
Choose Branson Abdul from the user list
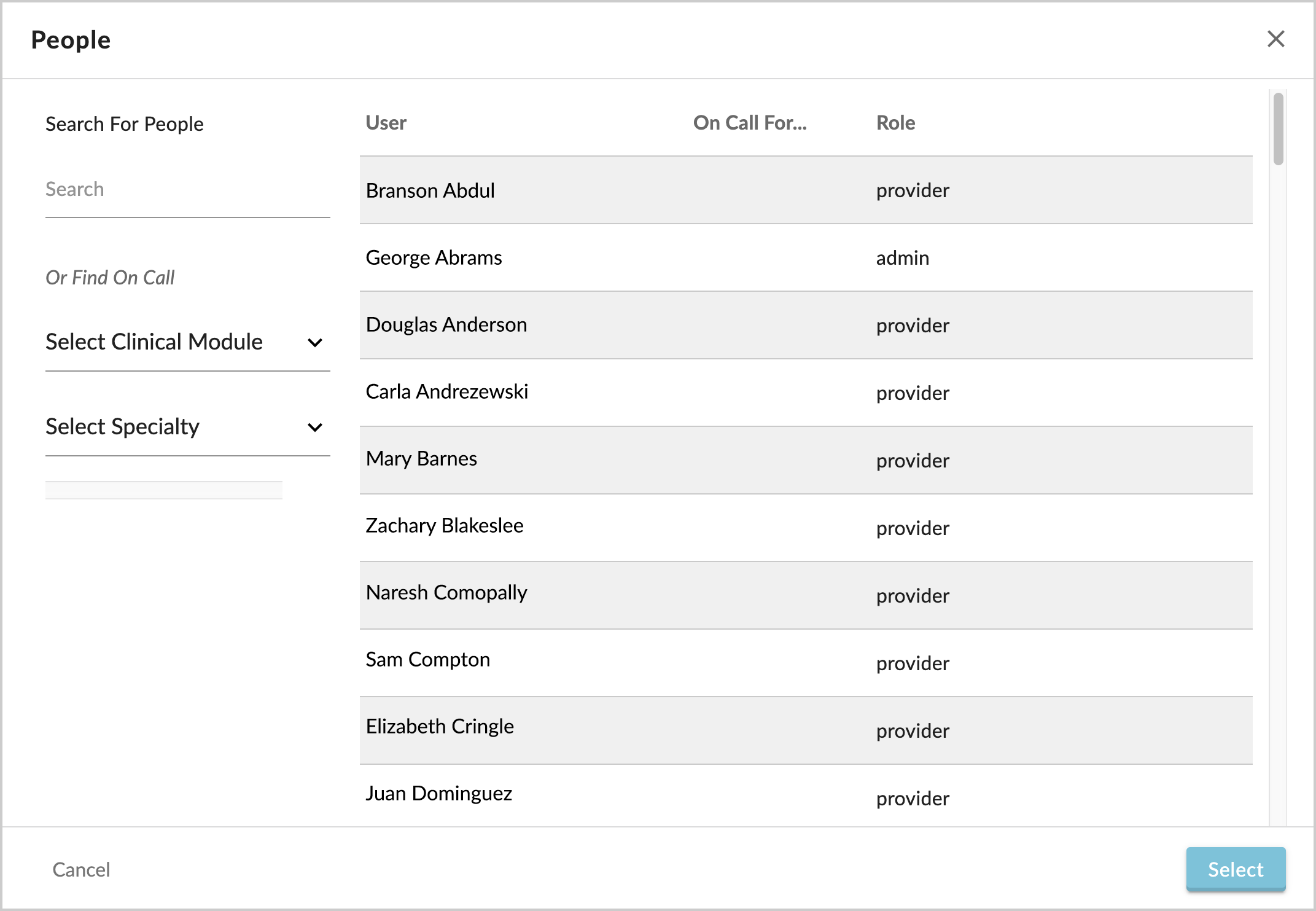(x=806, y=190)
